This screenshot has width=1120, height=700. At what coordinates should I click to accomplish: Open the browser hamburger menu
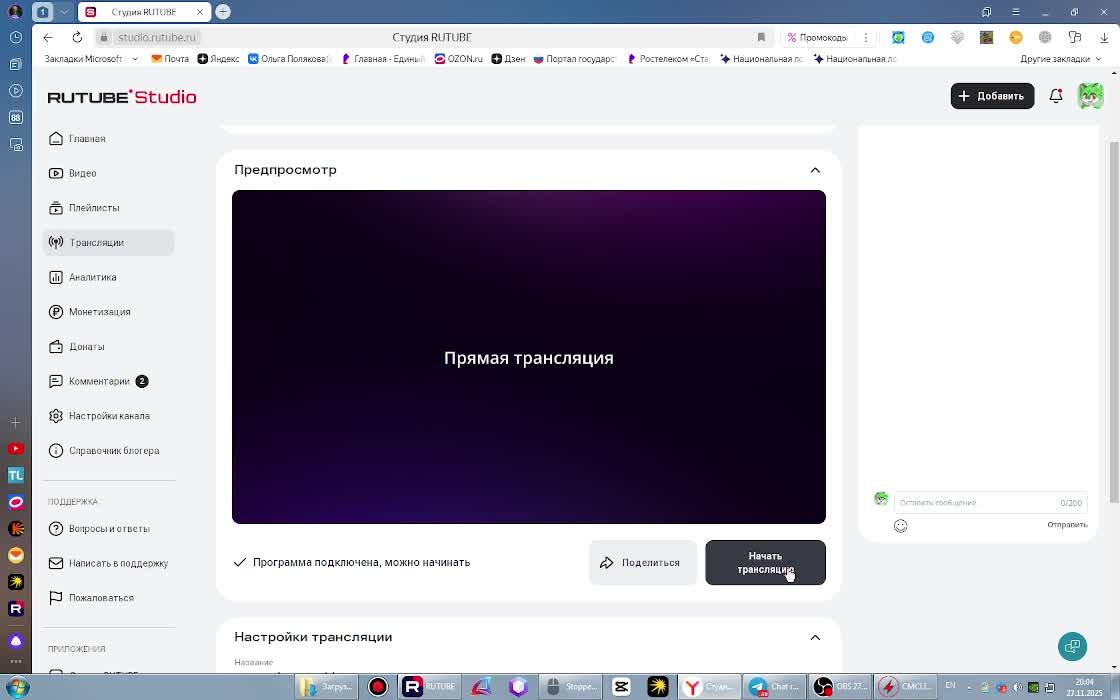click(x=1015, y=11)
